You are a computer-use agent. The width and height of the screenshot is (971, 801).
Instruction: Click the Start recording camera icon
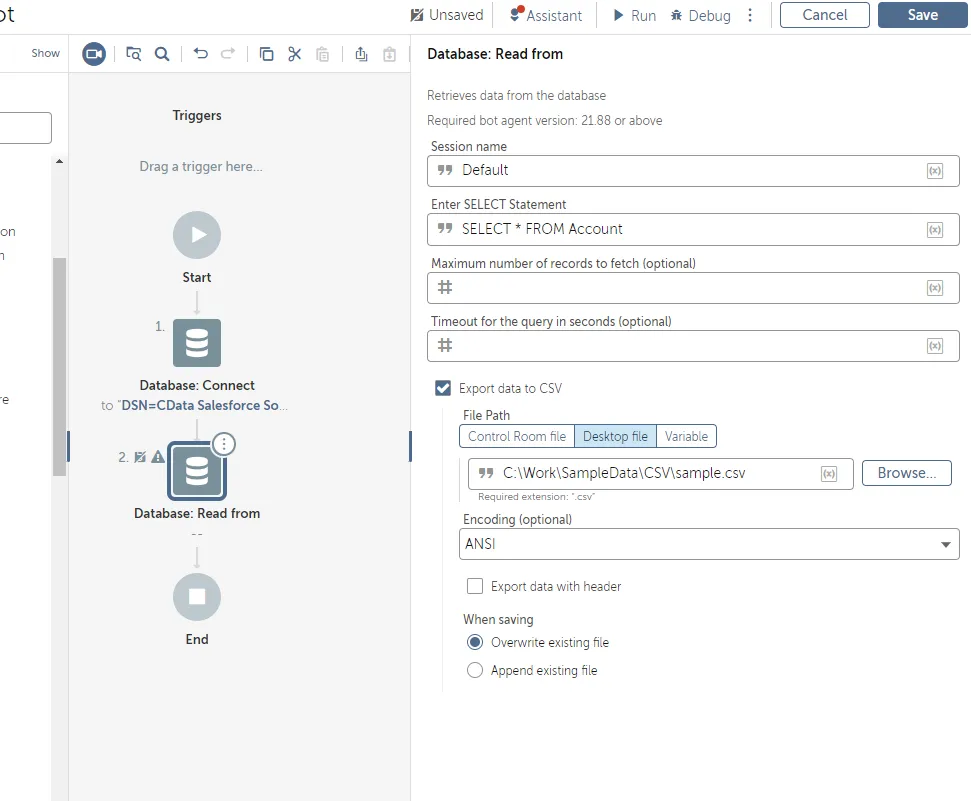pos(94,54)
